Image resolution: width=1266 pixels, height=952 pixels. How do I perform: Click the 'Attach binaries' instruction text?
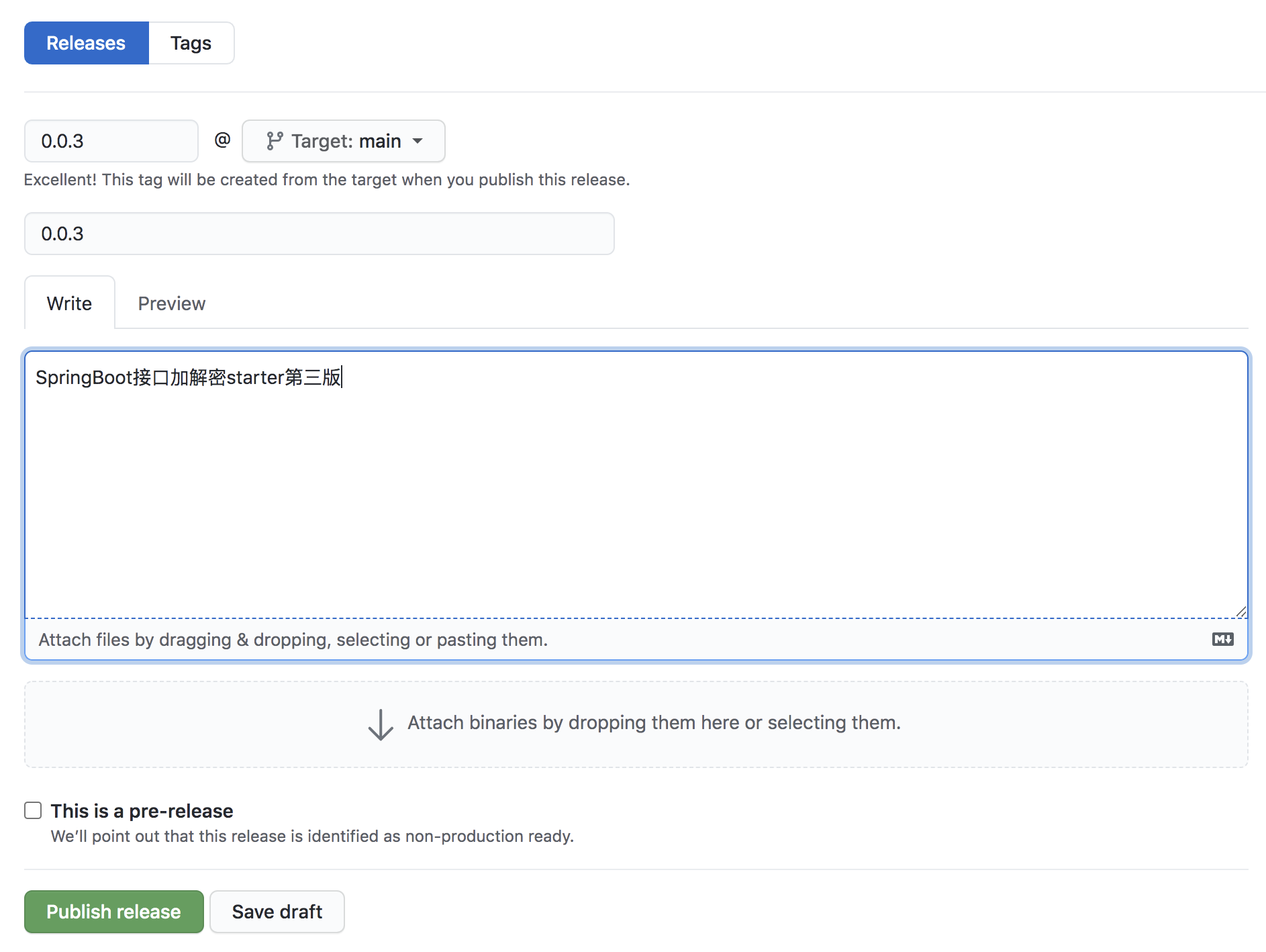tap(652, 722)
